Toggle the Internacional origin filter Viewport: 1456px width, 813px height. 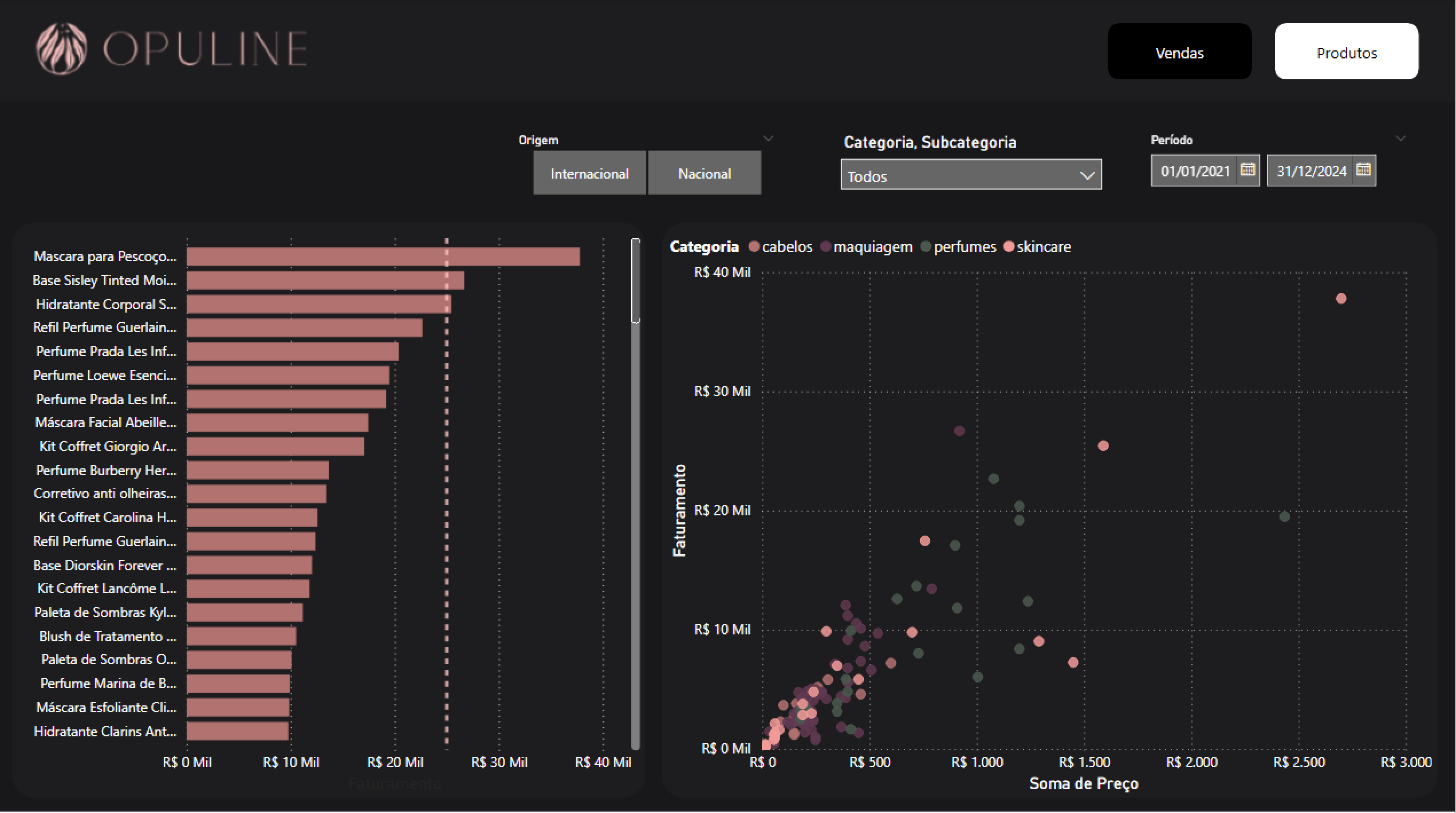[x=589, y=173]
